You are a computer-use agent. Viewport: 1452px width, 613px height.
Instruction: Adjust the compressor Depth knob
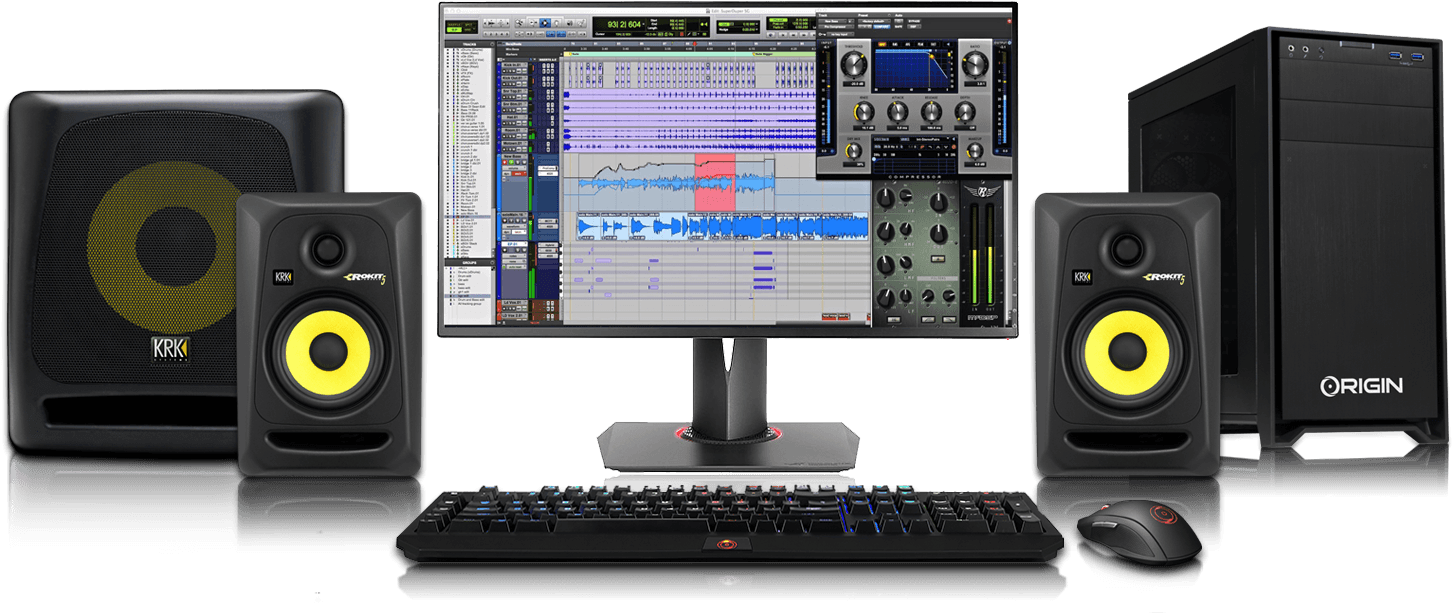(x=965, y=112)
